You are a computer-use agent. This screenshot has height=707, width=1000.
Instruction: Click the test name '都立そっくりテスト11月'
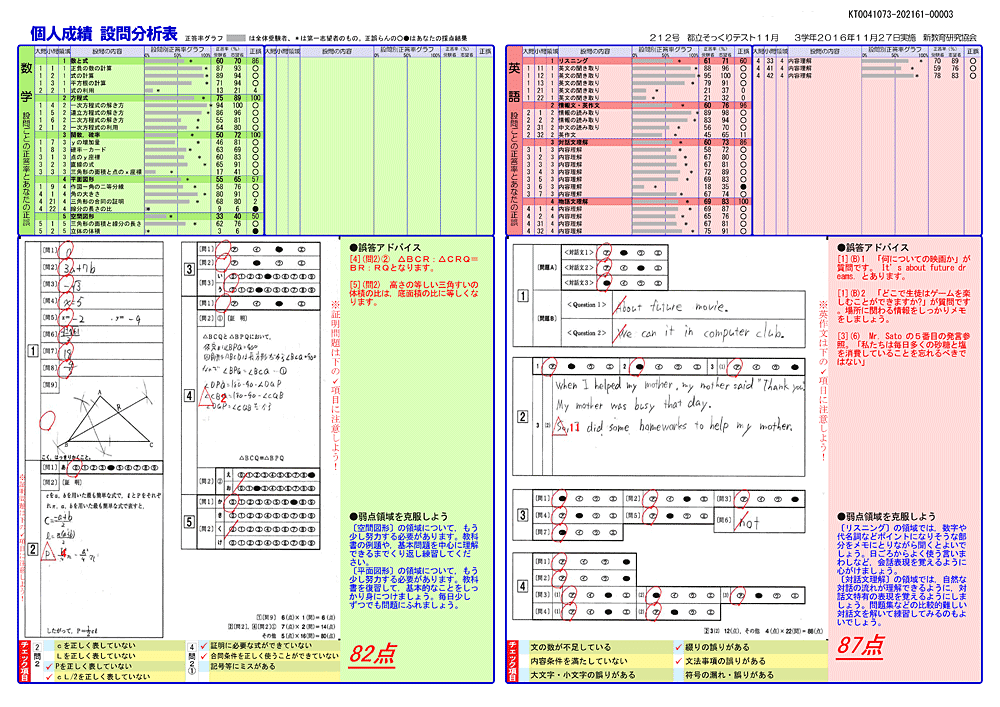(733, 38)
